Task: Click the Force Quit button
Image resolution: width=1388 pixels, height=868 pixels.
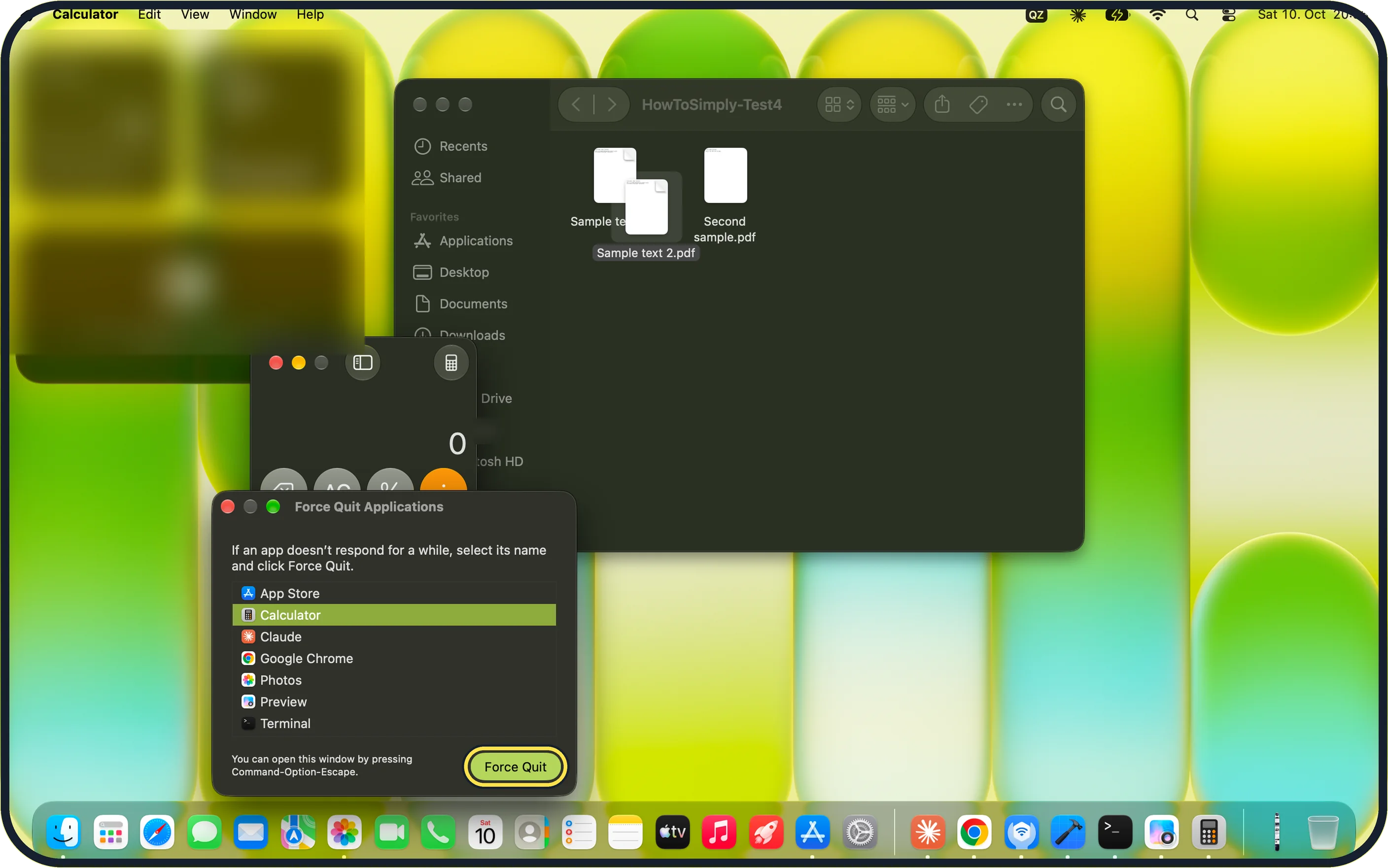Action: point(515,767)
